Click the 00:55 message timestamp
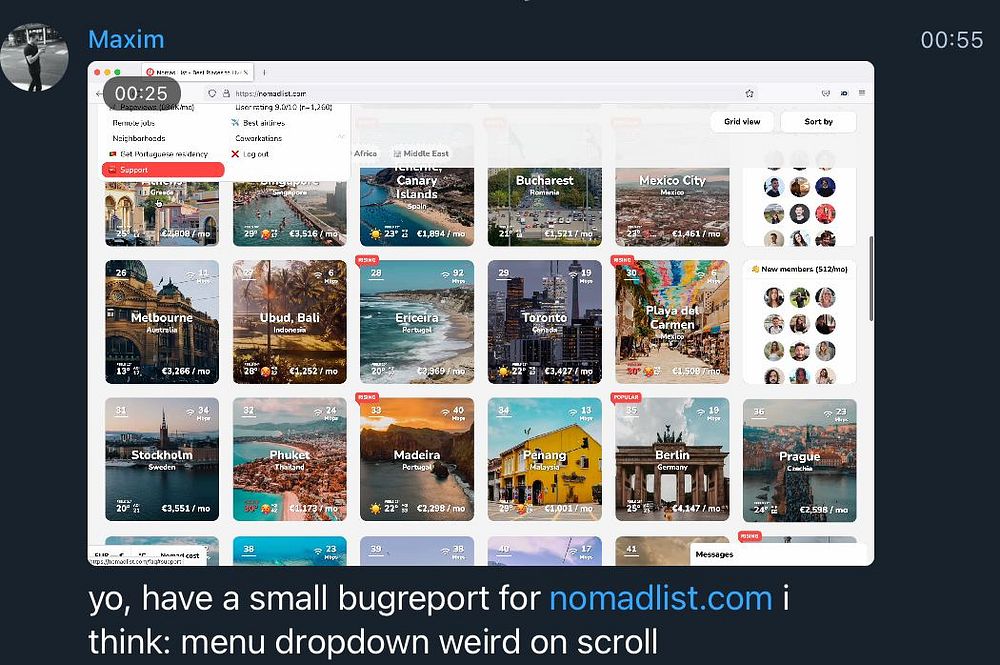Viewport: 1000px width, 665px height. 952,40
